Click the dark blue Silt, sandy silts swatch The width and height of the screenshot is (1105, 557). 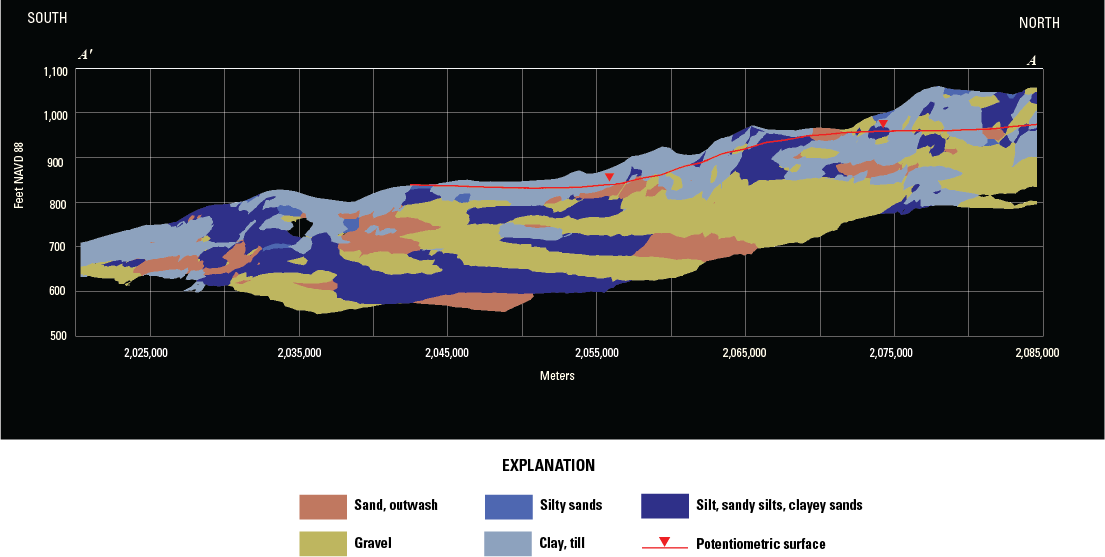point(665,506)
